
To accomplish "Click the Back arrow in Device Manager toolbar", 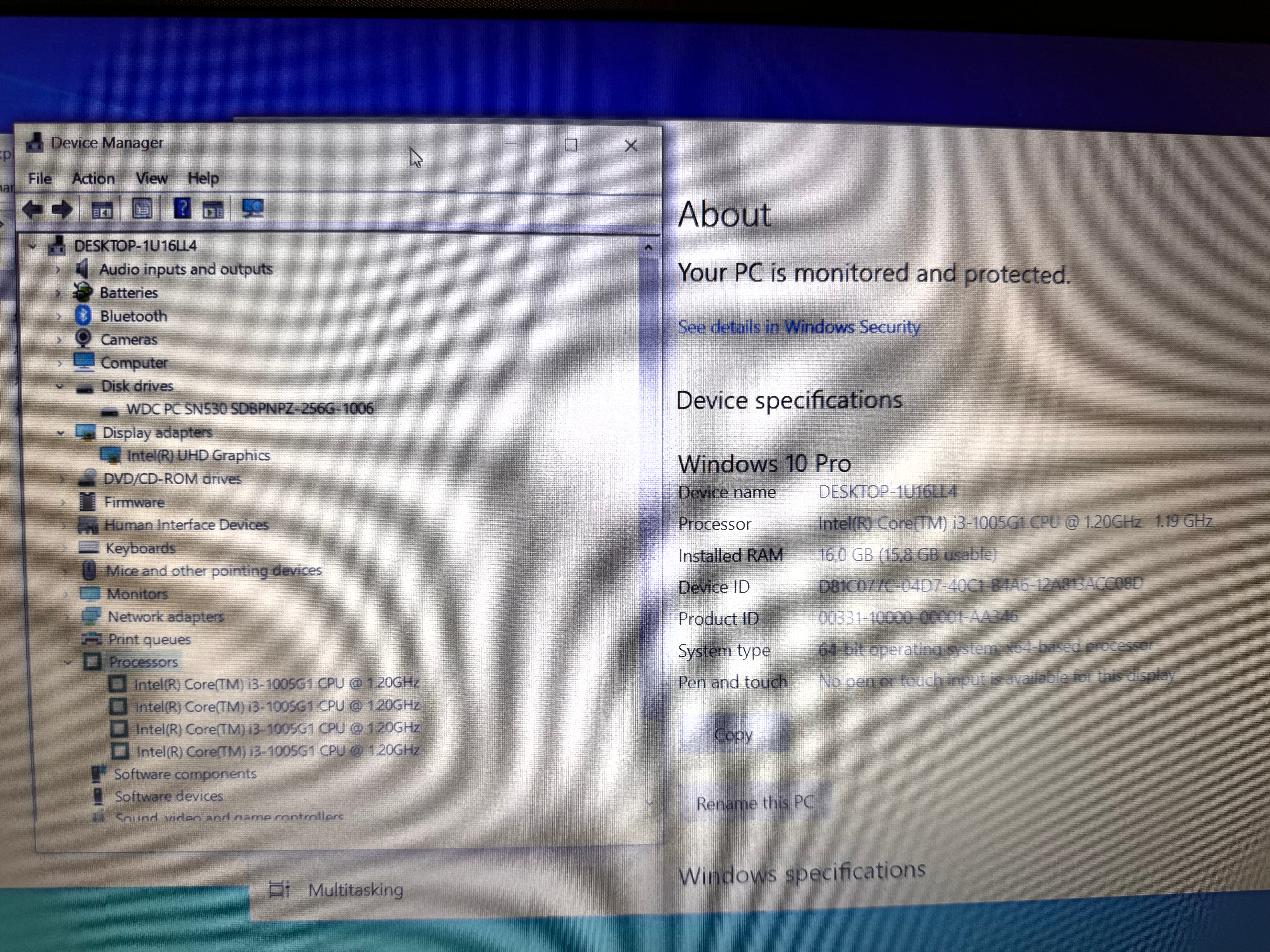I will pyautogui.click(x=32, y=210).
